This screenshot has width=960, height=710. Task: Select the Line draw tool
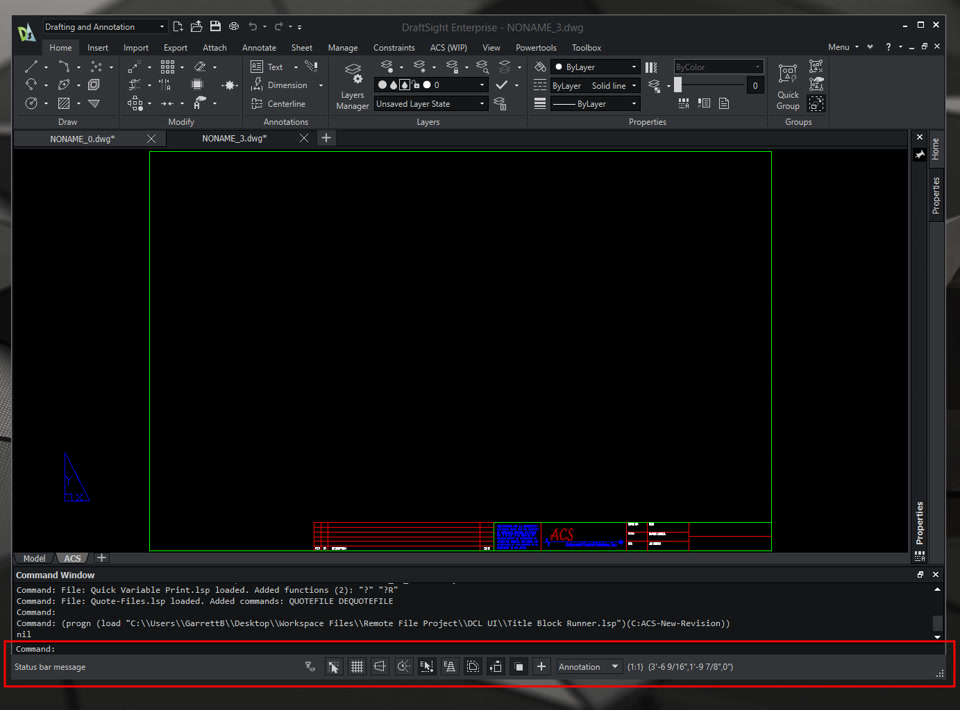coord(31,67)
